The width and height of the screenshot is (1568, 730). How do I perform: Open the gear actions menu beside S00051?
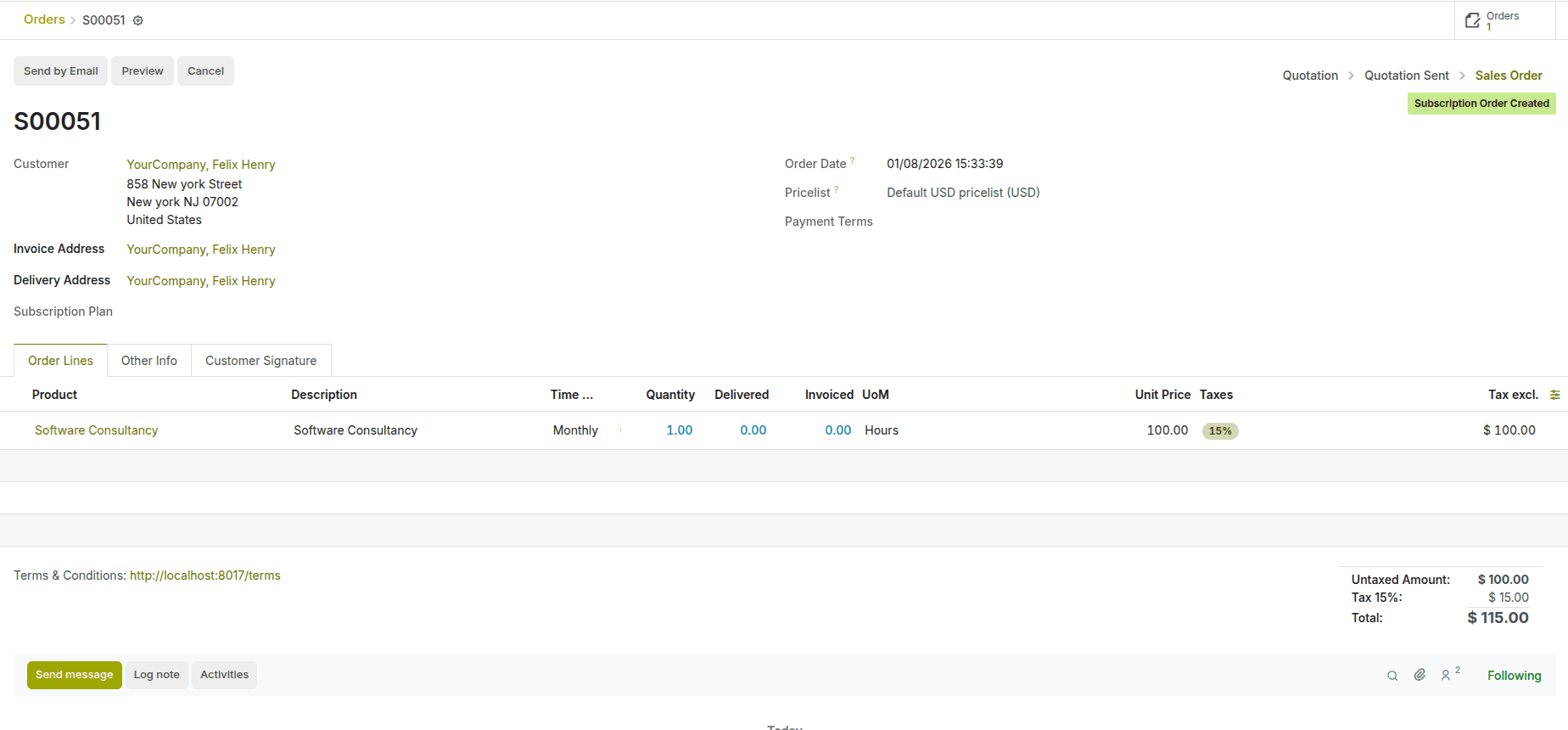138,20
